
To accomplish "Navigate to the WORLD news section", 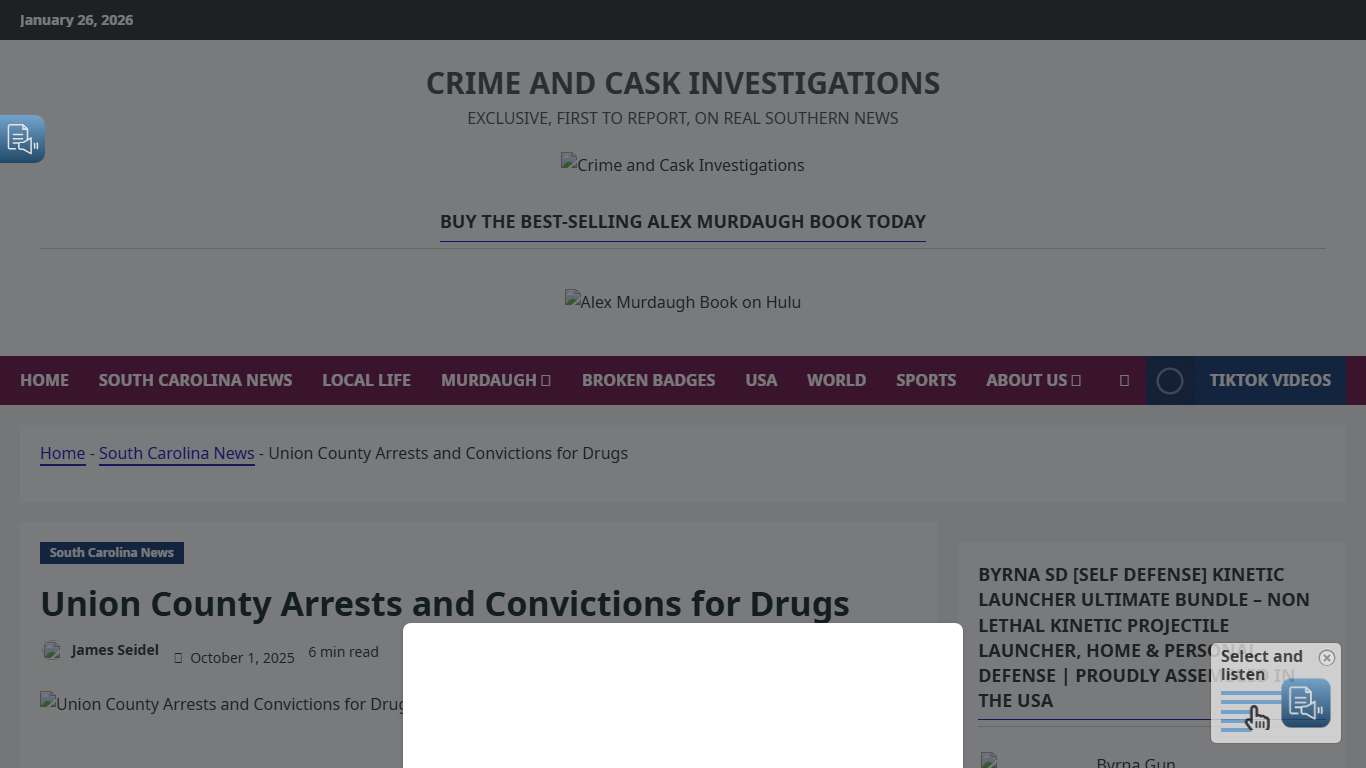I will click(836, 380).
